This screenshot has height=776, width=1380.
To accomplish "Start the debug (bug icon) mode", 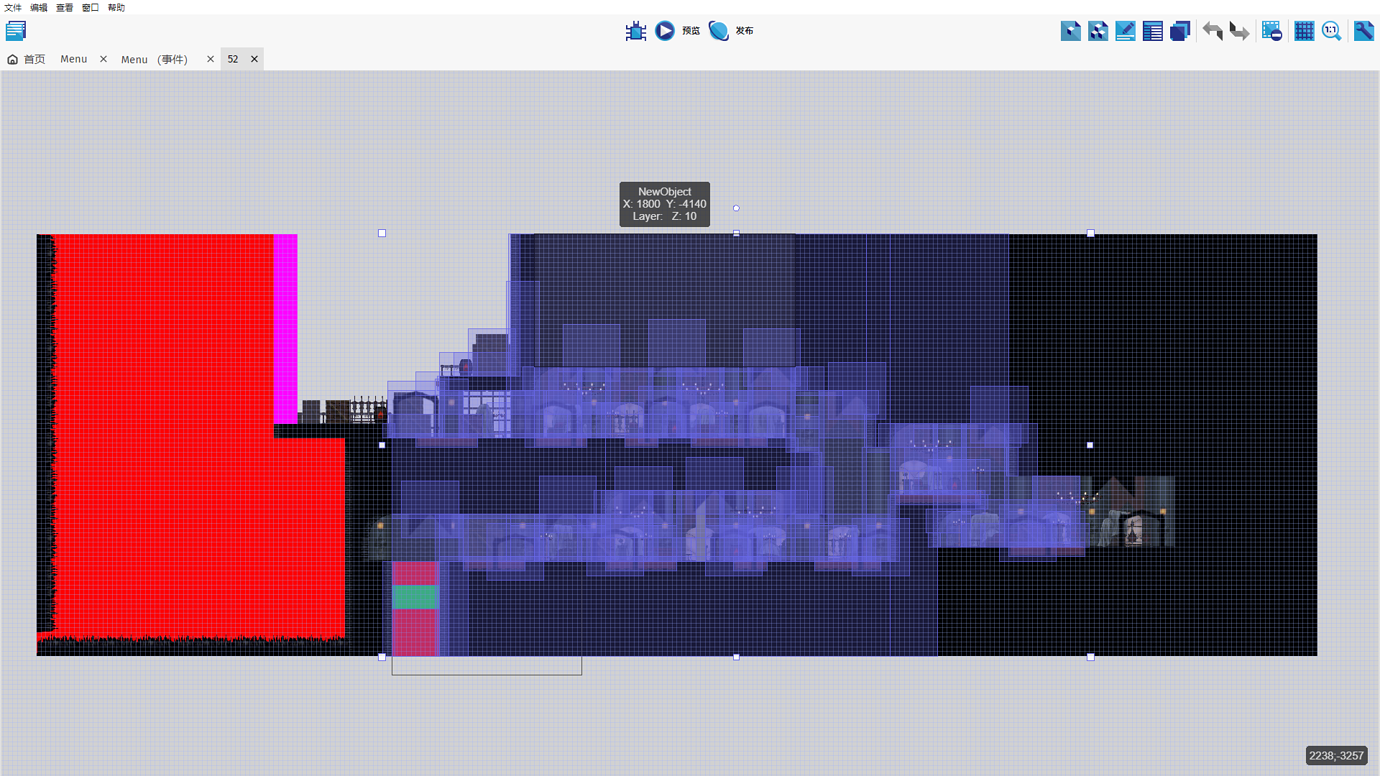I will 635,30.
